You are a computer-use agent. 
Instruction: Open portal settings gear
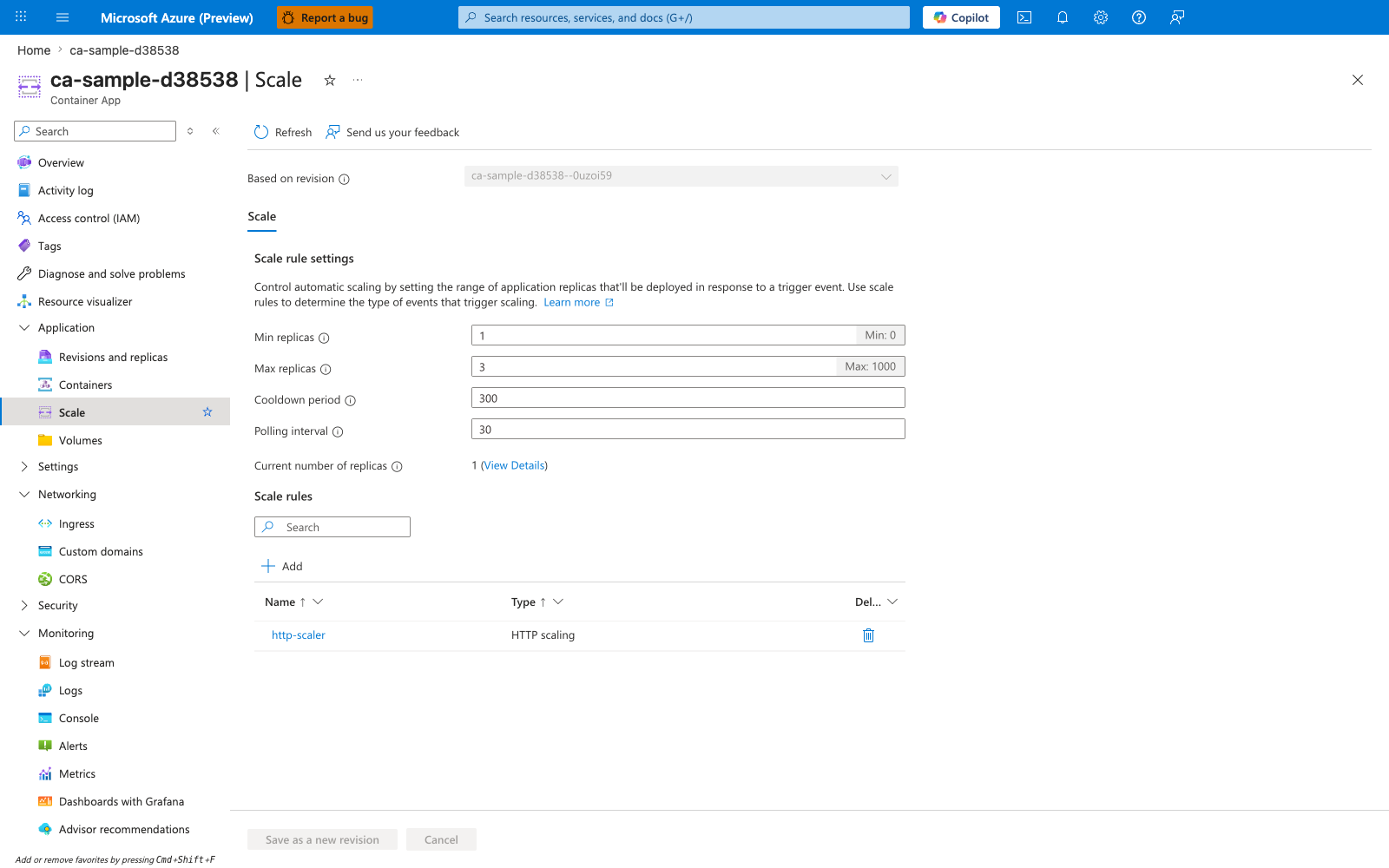[x=1101, y=17]
